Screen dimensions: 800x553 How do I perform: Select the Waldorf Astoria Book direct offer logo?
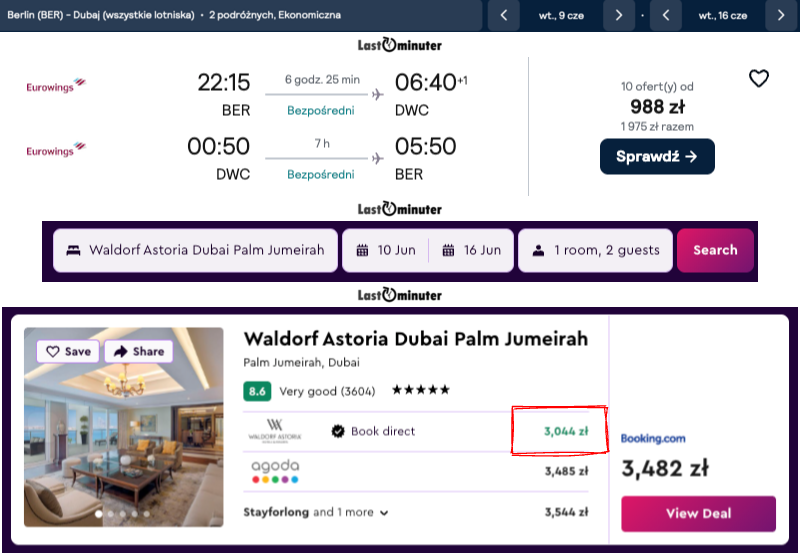coord(274,431)
